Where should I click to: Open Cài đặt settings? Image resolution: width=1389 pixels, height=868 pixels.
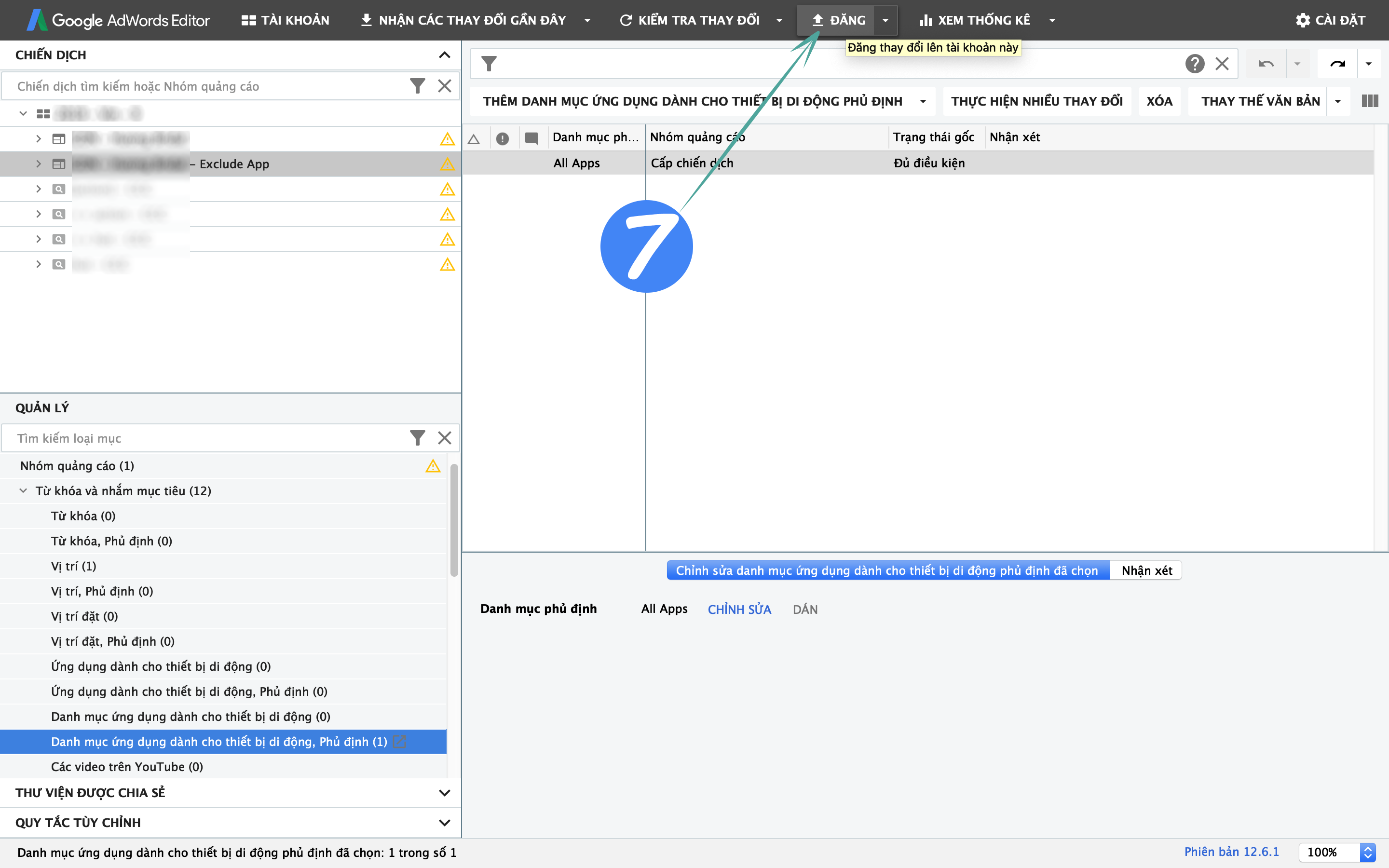1331,20
